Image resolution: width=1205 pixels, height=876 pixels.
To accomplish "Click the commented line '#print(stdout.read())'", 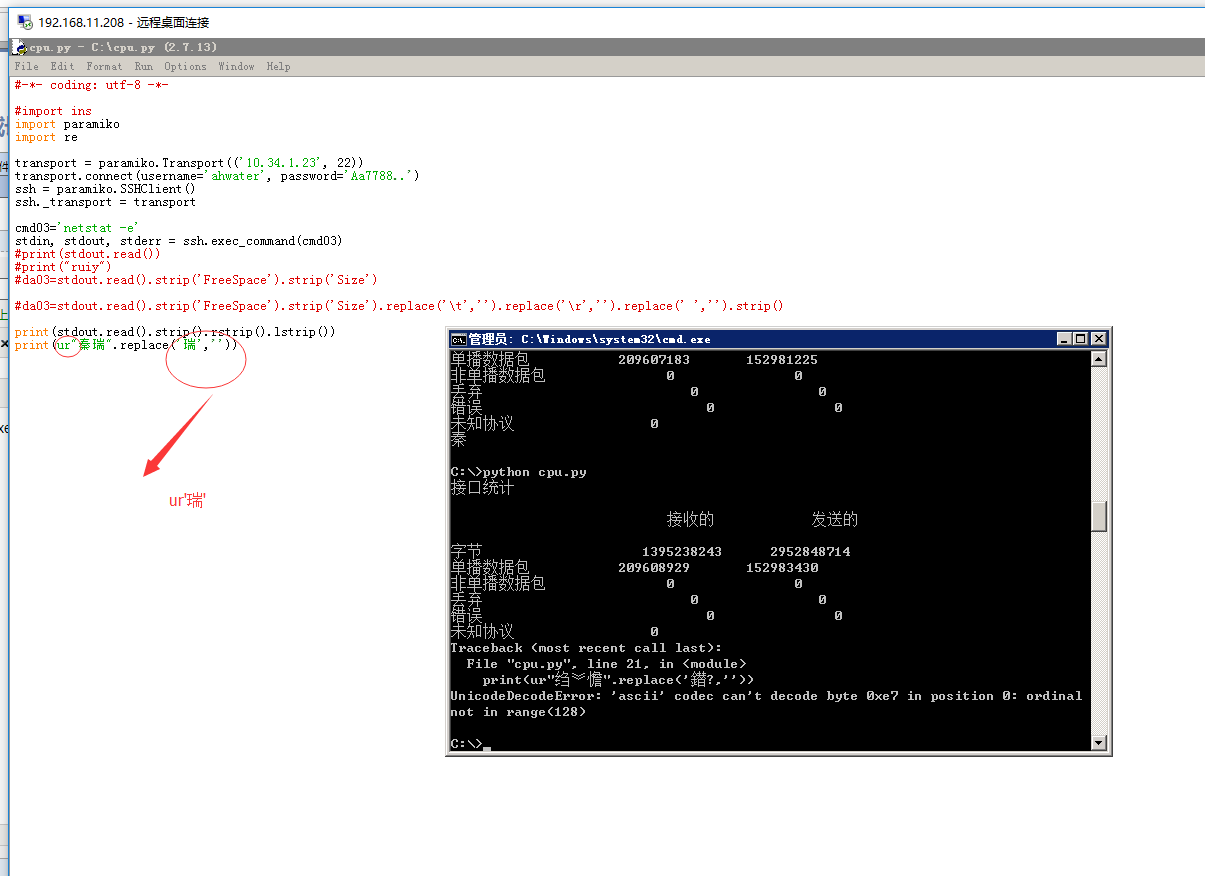I will pyautogui.click(x=87, y=254).
